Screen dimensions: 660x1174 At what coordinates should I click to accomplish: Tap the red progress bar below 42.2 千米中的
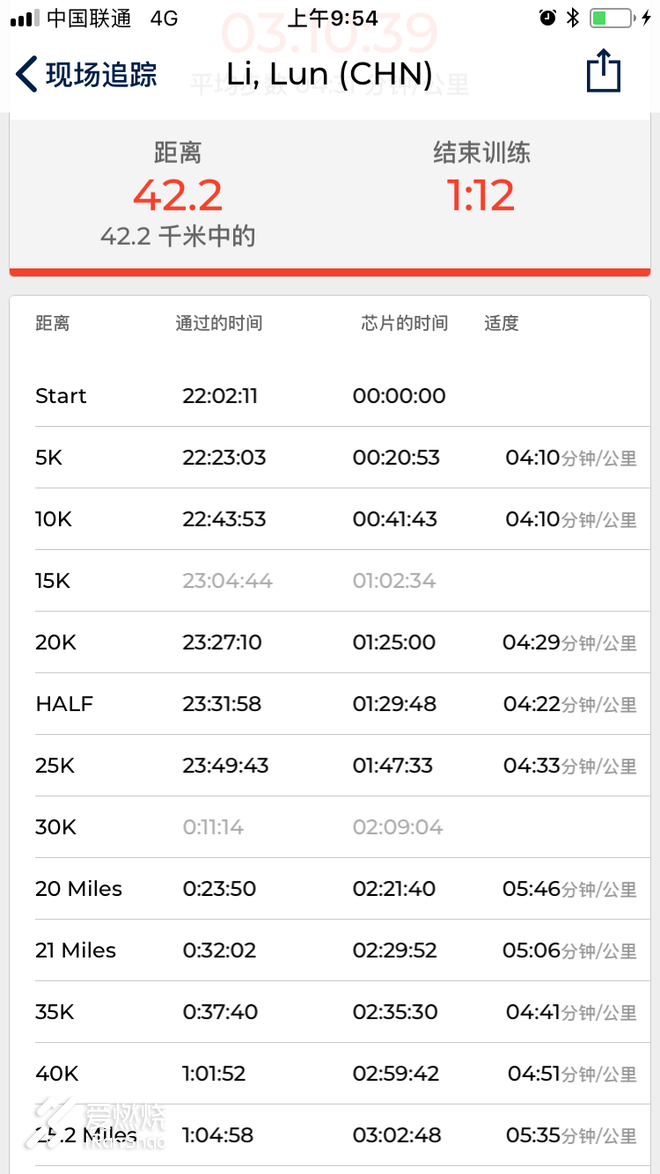(330, 271)
